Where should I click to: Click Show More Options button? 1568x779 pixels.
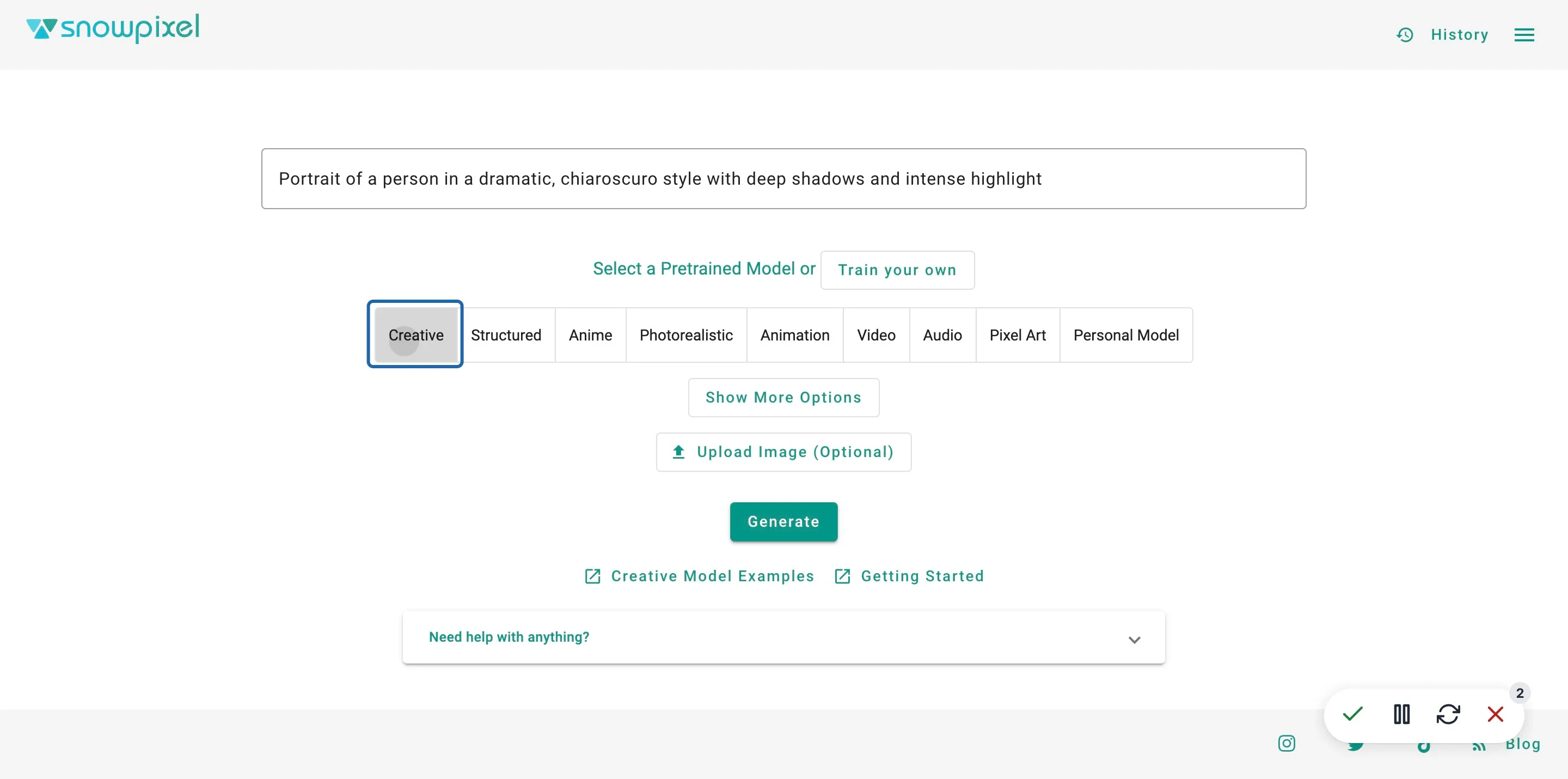point(783,397)
